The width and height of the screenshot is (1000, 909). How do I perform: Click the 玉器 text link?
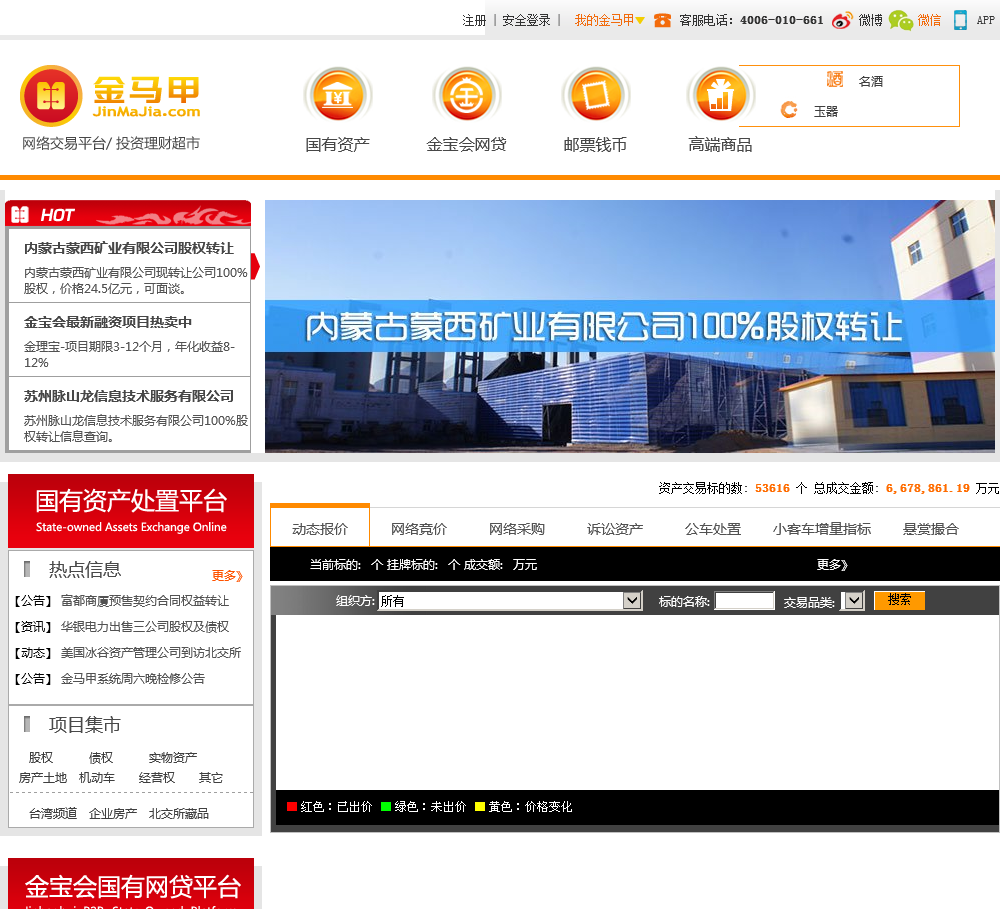point(826,111)
